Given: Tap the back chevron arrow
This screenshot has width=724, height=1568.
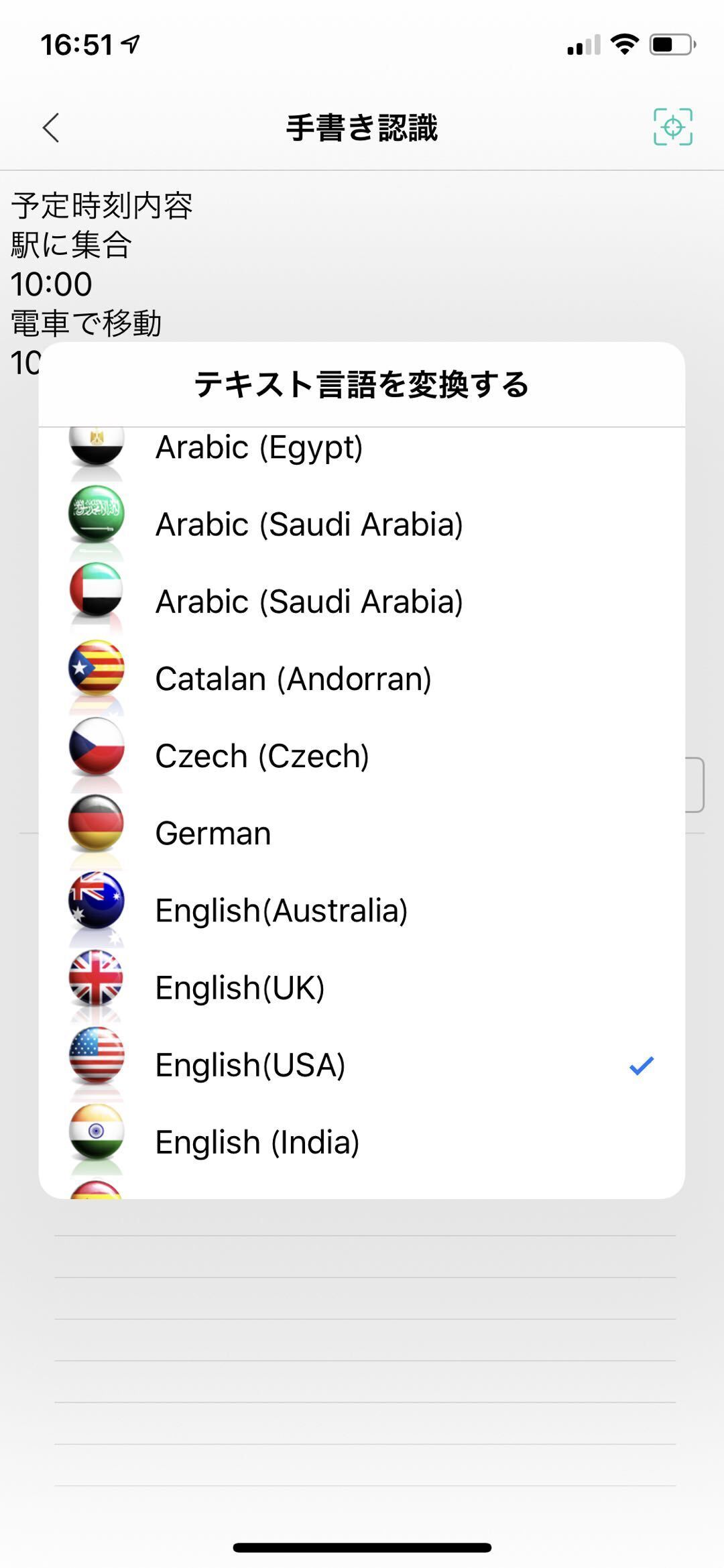Looking at the screenshot, I should pos(51,127).
